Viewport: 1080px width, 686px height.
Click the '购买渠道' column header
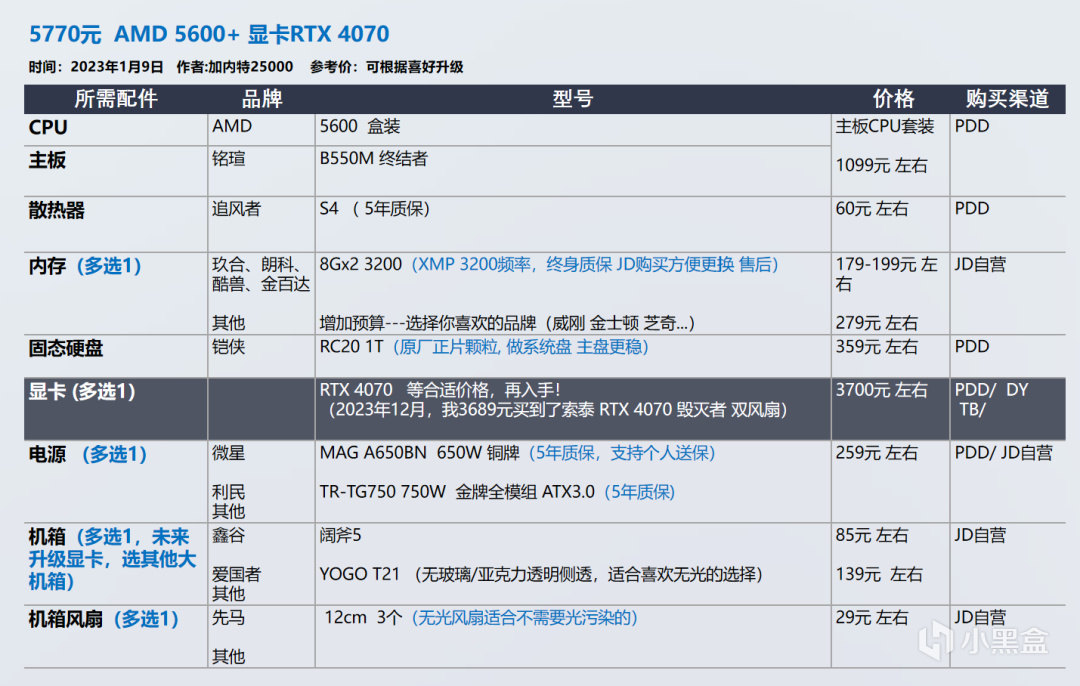point(1007,99)
